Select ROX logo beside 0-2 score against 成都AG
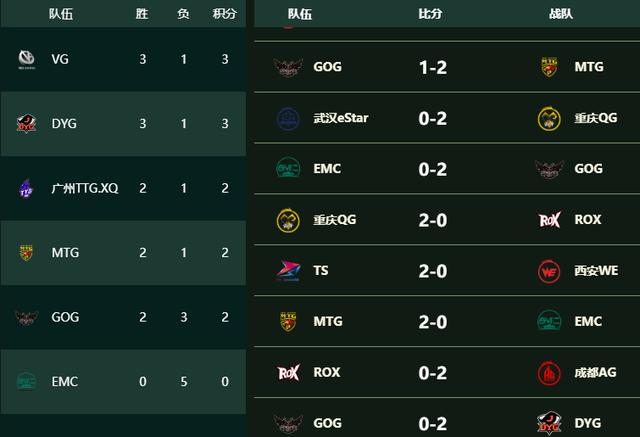This screenshot has width=640, height=437. click(x=288, y=373)
